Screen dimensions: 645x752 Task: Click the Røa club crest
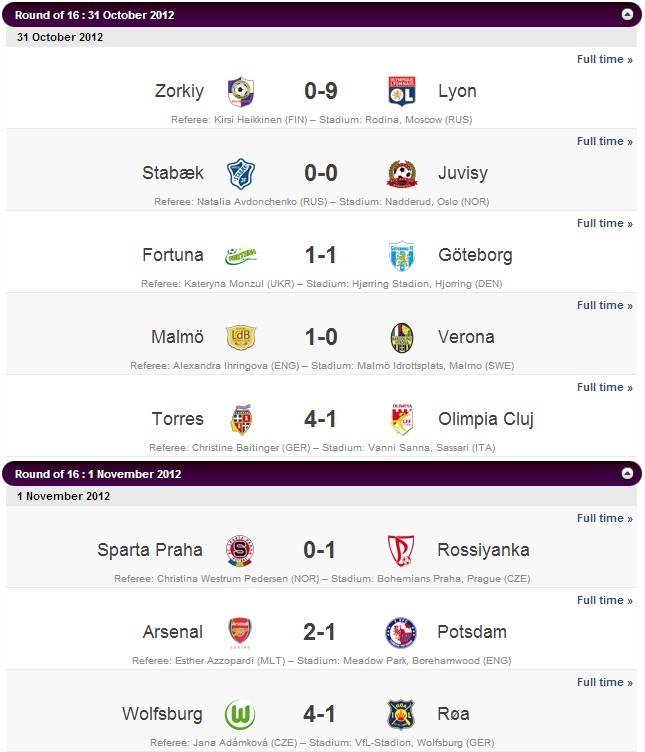401,715
